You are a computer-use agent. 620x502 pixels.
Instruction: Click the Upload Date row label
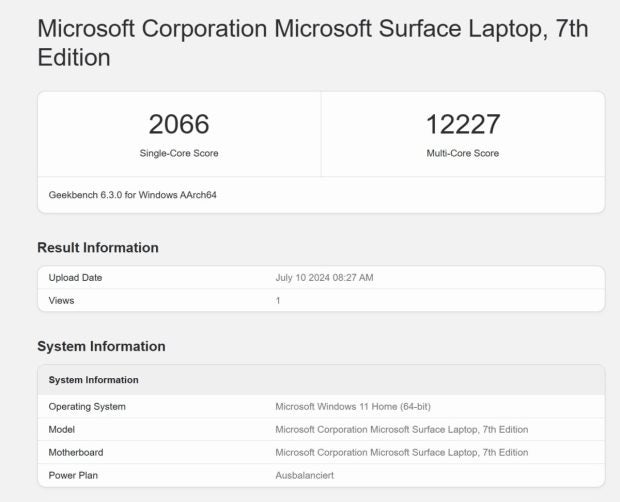[75, 278]
